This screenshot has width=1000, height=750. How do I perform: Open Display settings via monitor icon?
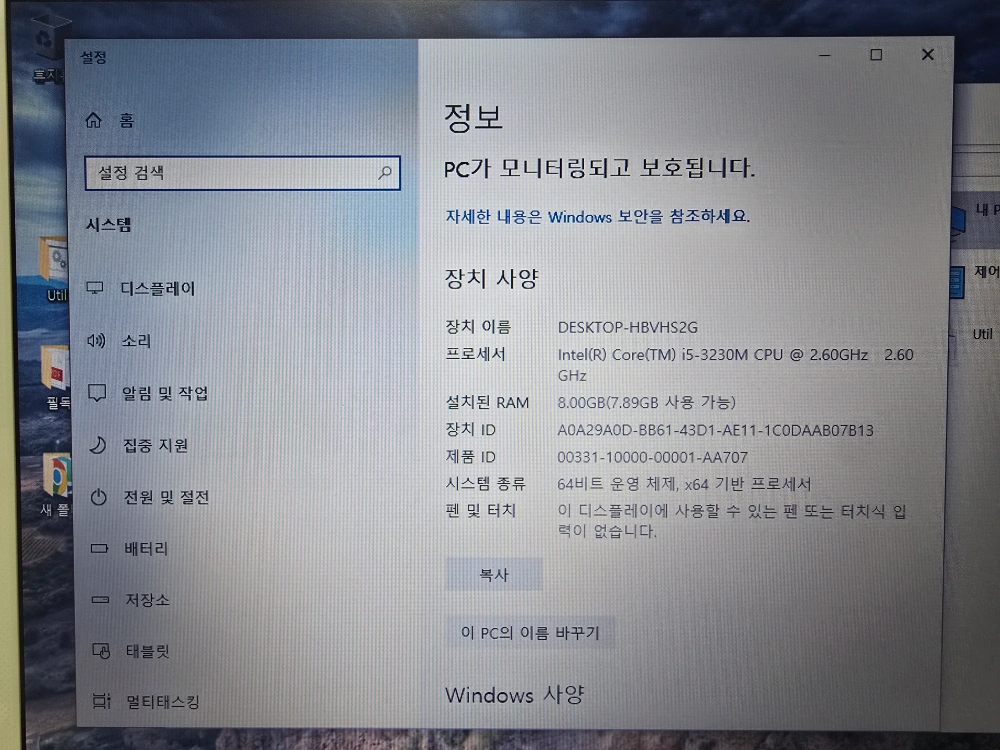coord(96,289)
